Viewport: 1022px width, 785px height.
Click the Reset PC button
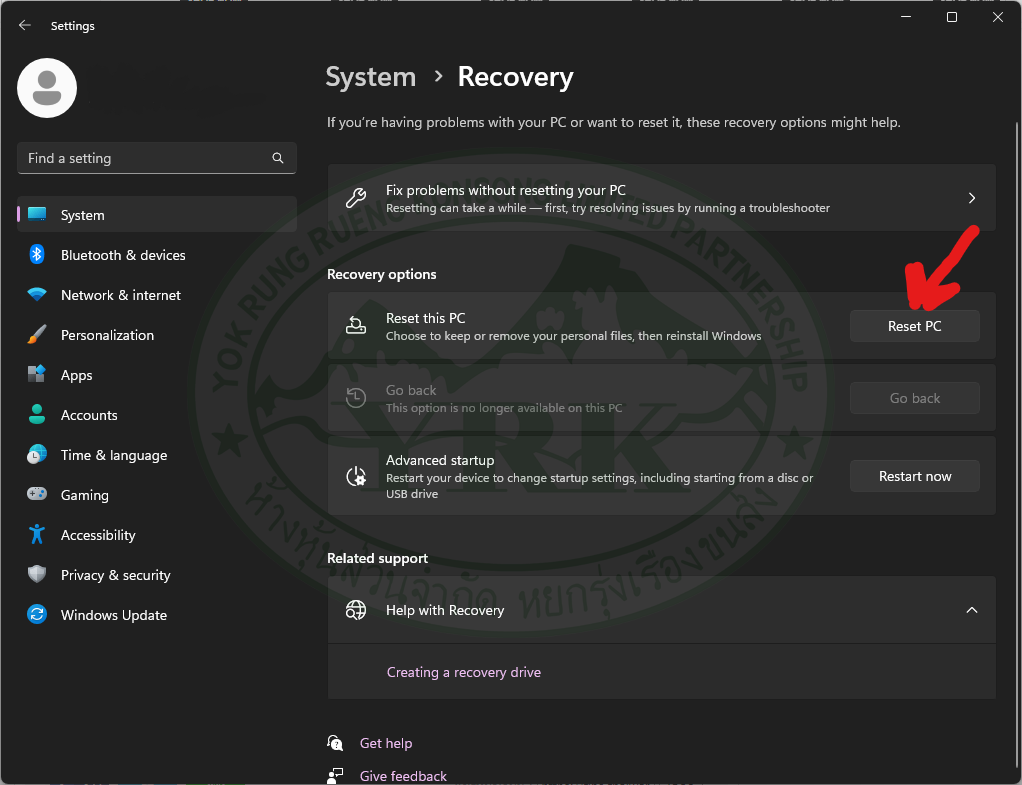(914, 326)
